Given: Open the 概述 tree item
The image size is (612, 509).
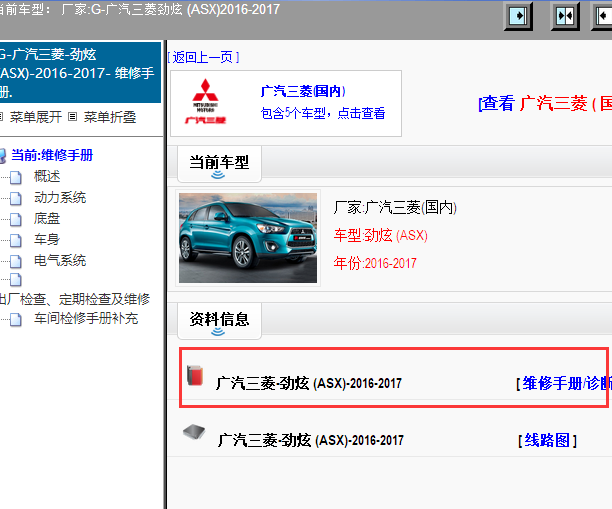Looking at the screenshot, I should pyautogui.click(x=47, y=176).
